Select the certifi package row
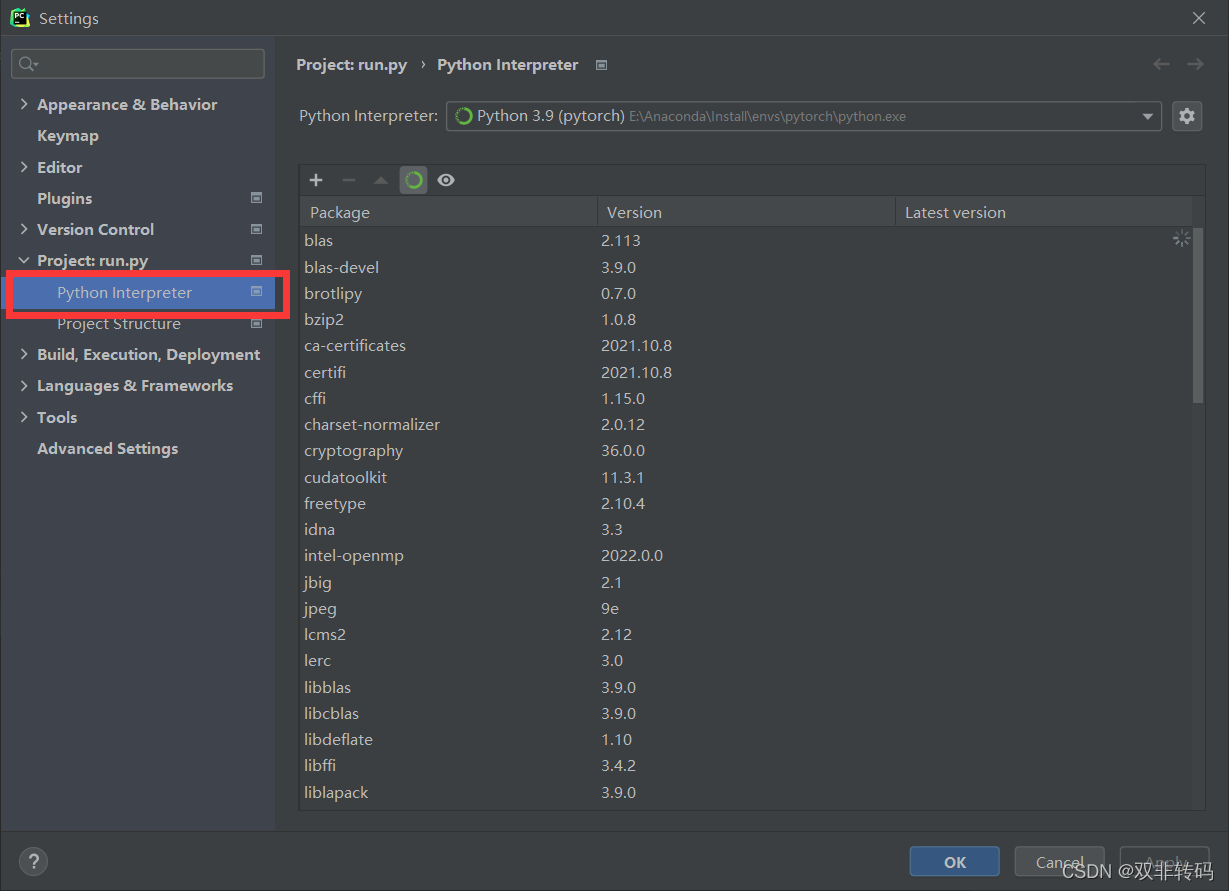 [746, 372]
